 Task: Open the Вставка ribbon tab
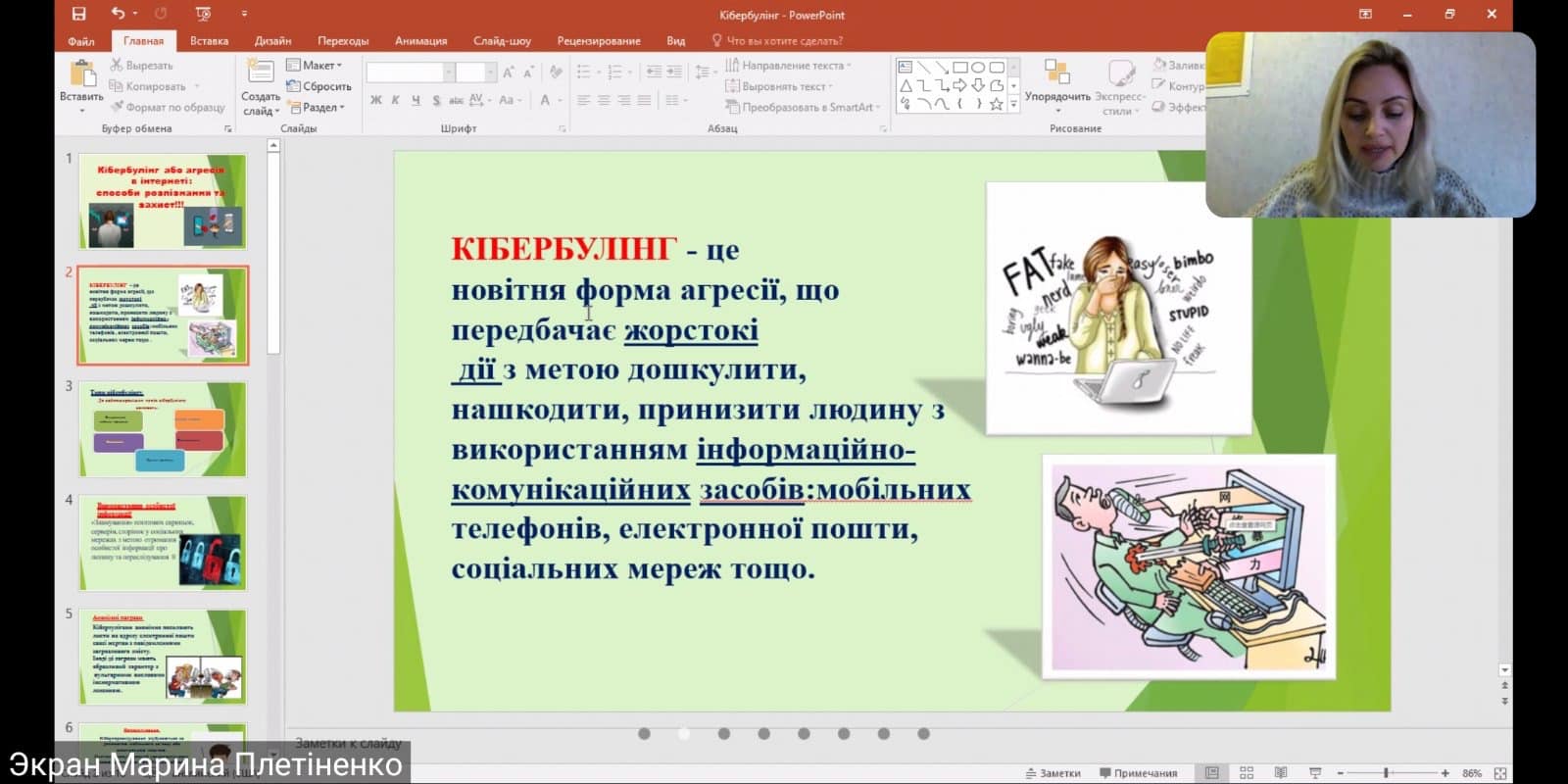(x=209, y=41)
